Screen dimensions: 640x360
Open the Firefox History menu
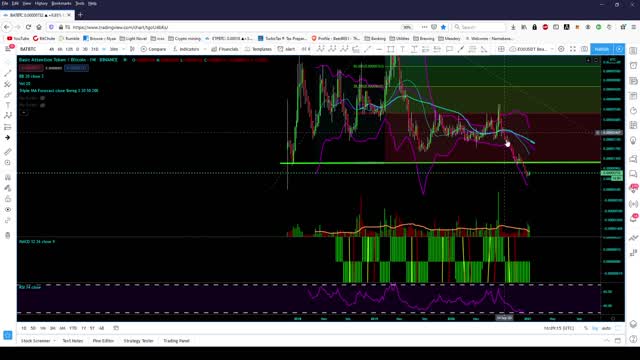[x=41, y=3]
